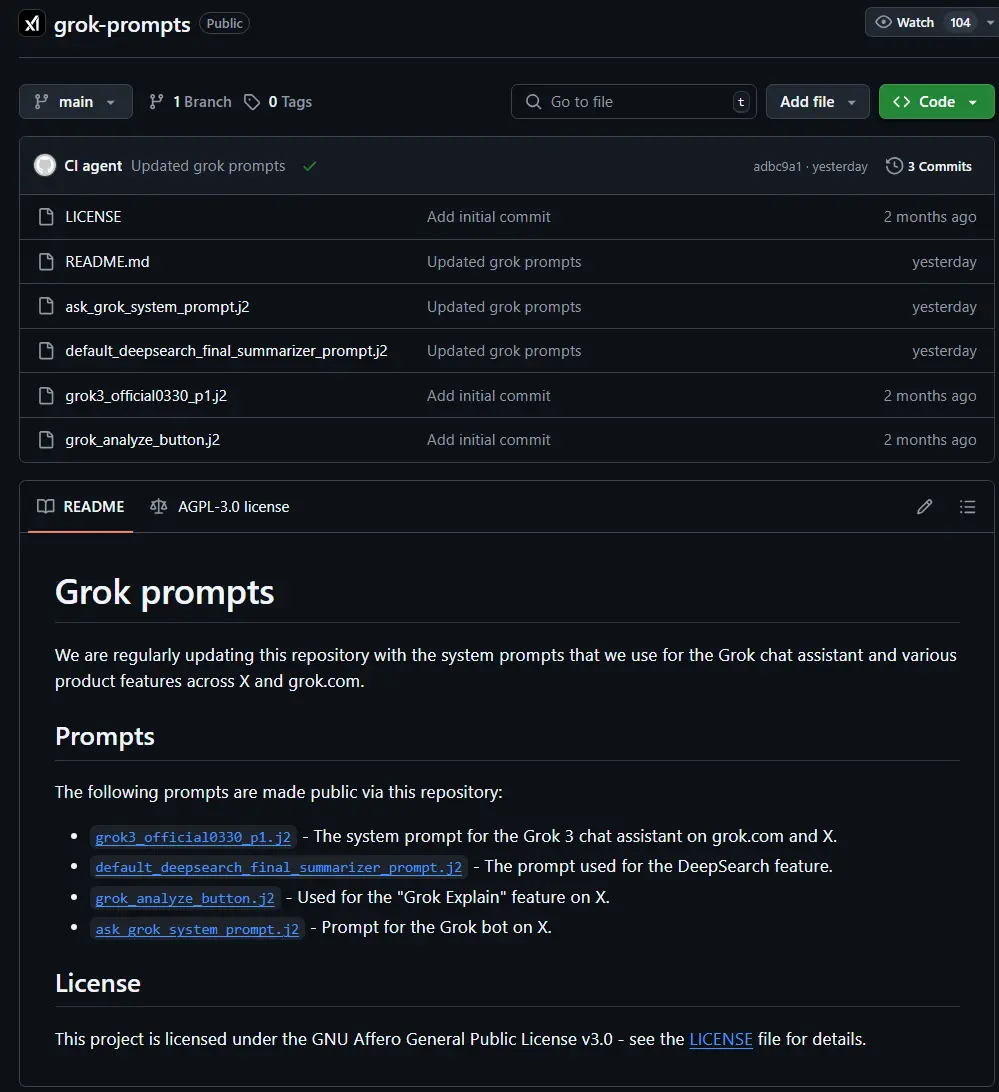Click the xAI organization avatar
The width and height of the screenshot is (999, 1092).
pyautogui.click(x=32, y=22)
